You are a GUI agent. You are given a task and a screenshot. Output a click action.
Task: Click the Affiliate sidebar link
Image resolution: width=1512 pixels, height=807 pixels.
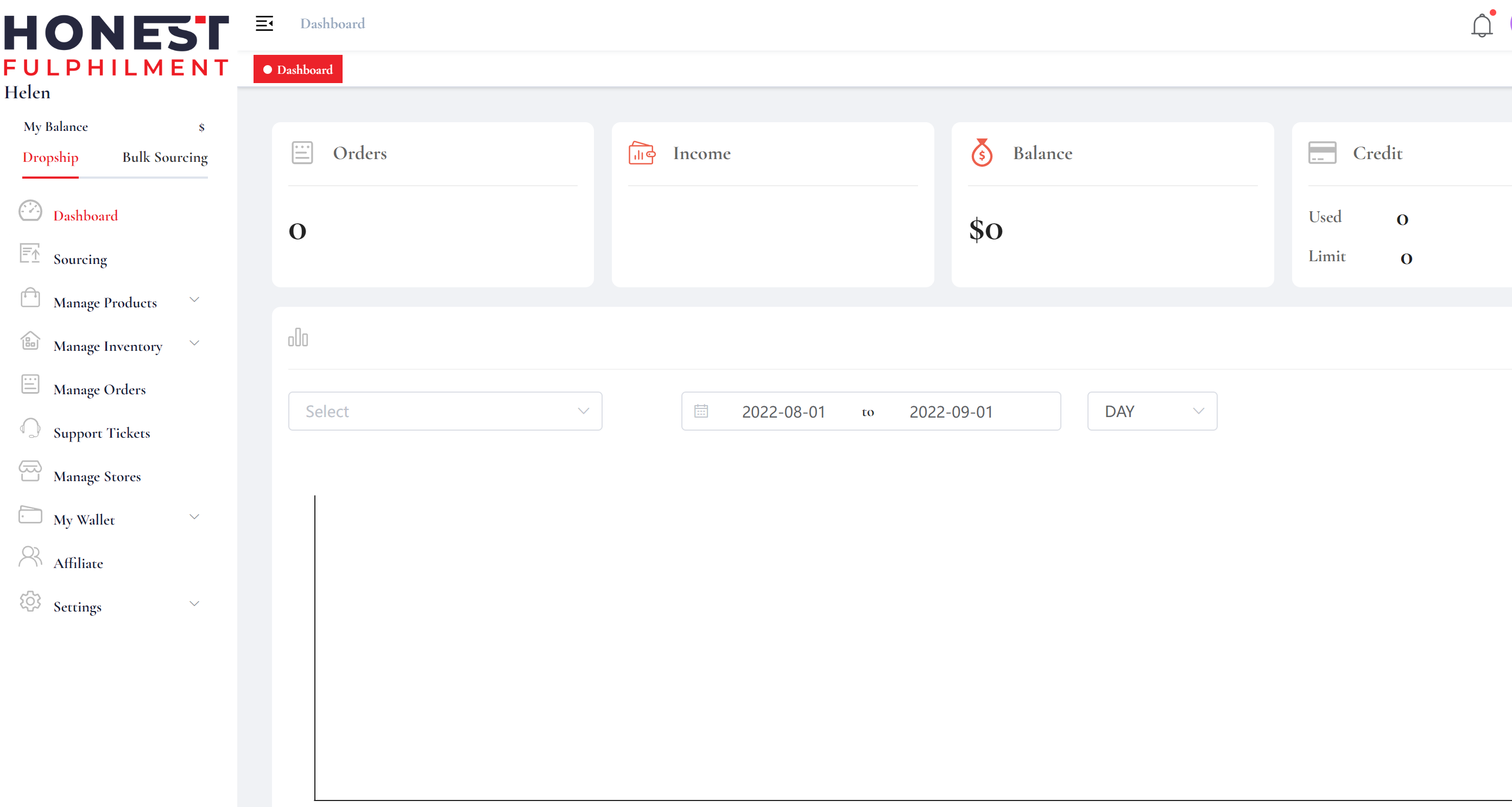click(79, 563)
